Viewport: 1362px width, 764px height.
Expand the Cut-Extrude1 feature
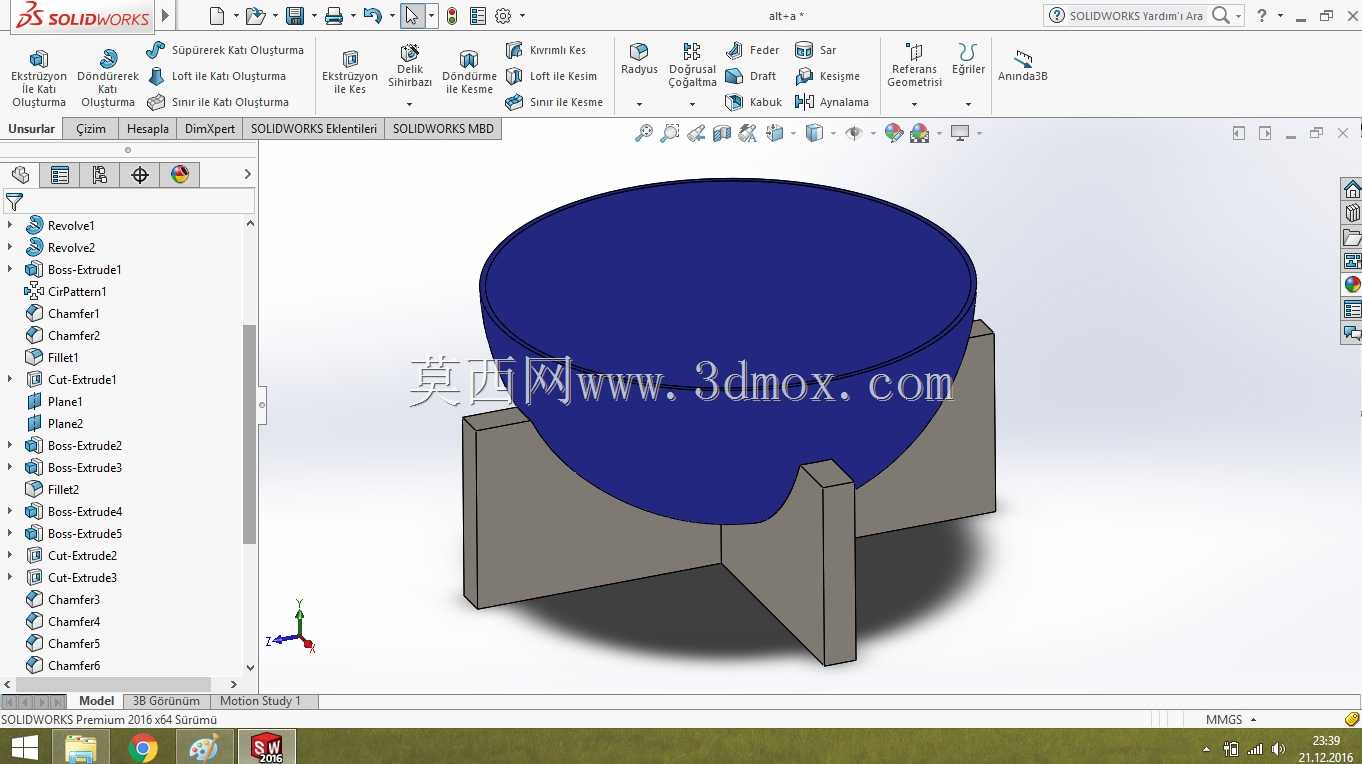point(10,379)
